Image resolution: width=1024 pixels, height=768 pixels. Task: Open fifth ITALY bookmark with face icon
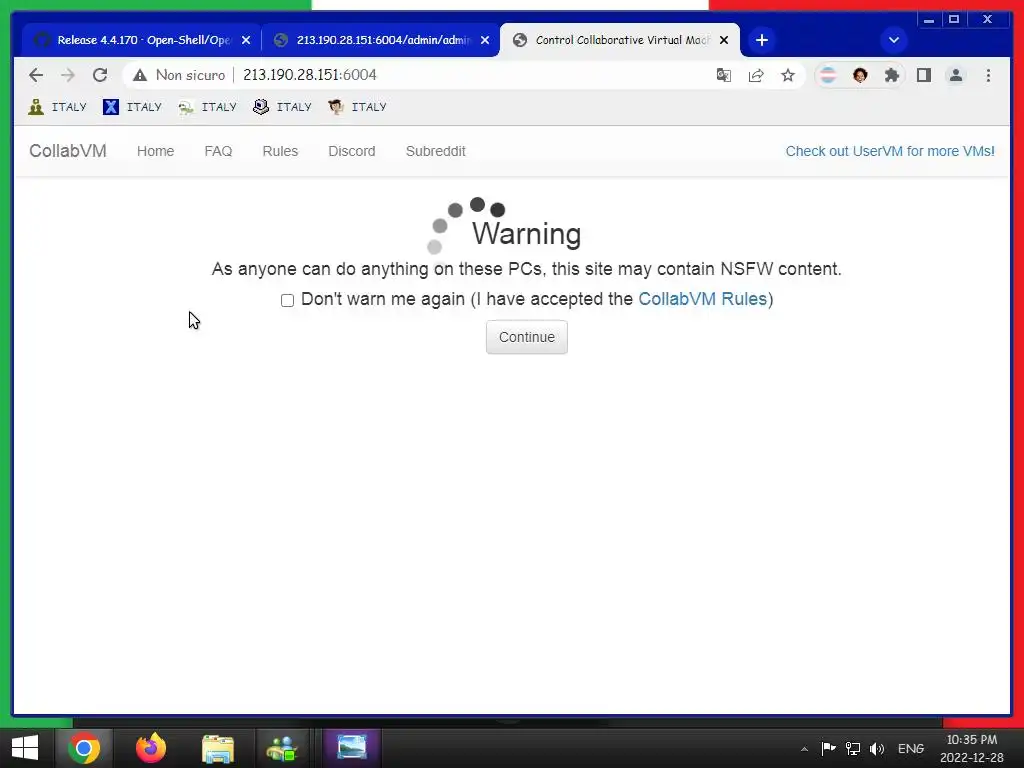point(358,106)
